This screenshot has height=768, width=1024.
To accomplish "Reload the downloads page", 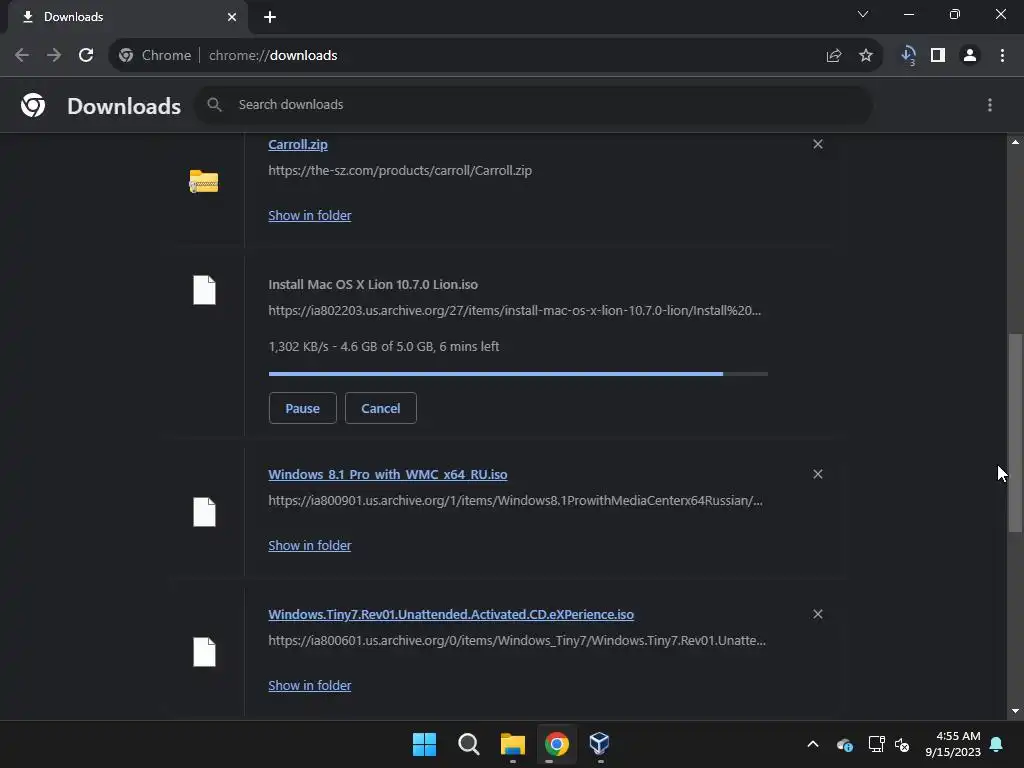I will pyautogui.click(x=86, y=56).
